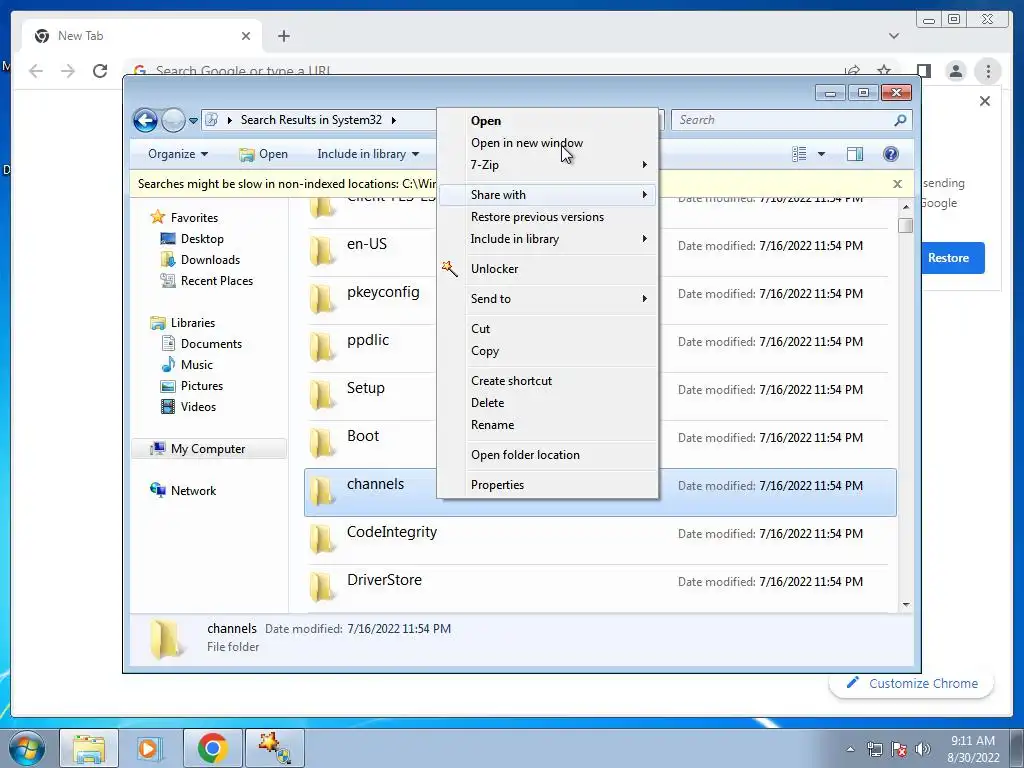
Task: Open Windows Media Player taskbar icon
Action: pos(150,748)
